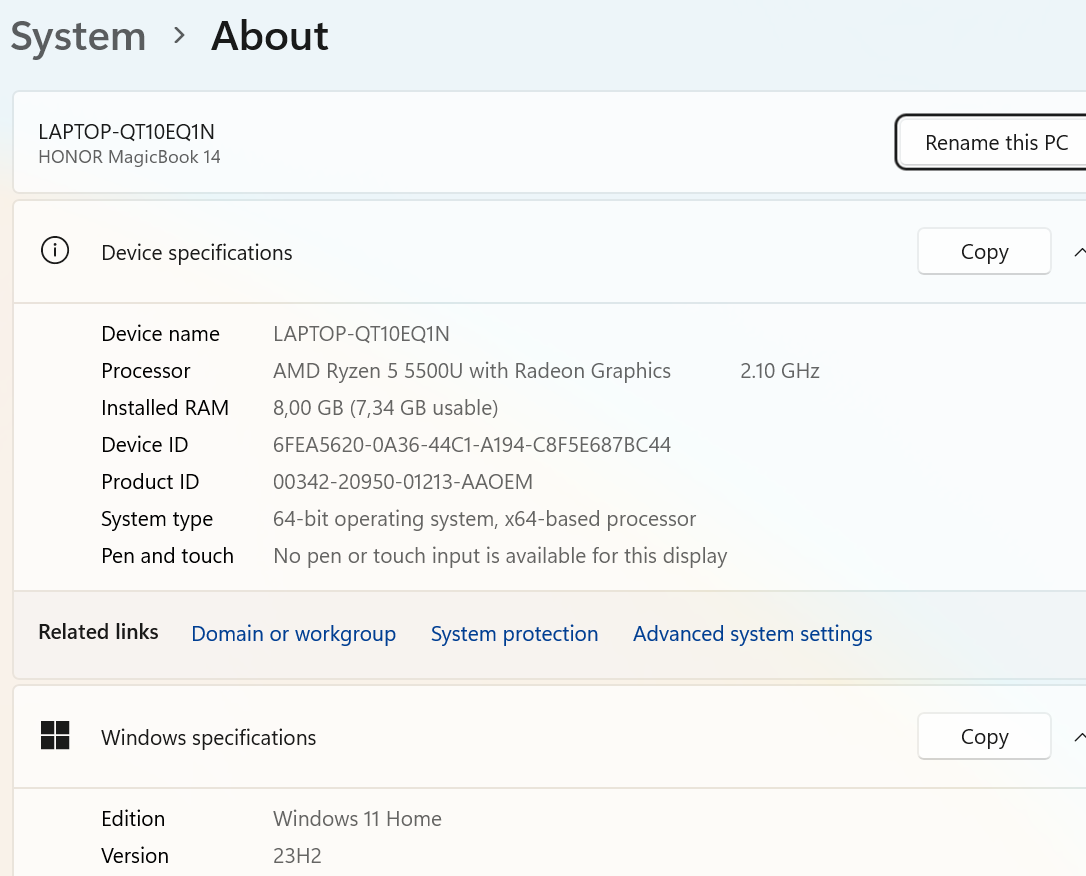The width and height of the screenshot is (1086, 876).
Task: Click the Related links label
Action: coord(98,632)
